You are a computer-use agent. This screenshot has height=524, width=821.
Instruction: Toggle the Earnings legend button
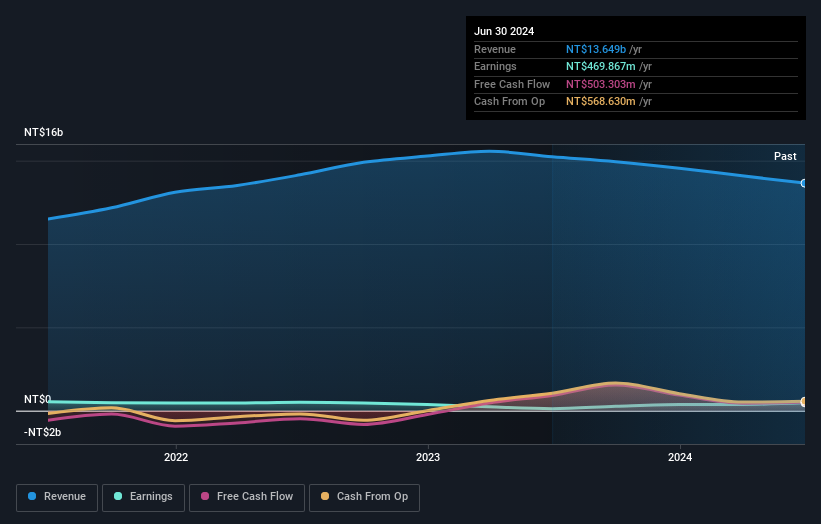pos(143,497)
